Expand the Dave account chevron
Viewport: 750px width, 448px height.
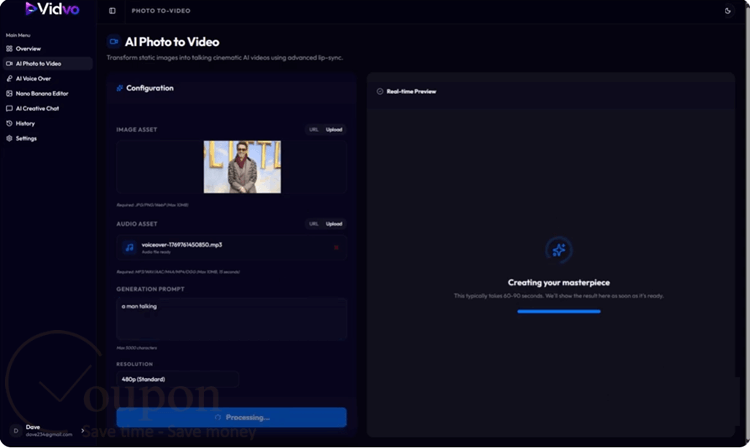tap(83, 430)
